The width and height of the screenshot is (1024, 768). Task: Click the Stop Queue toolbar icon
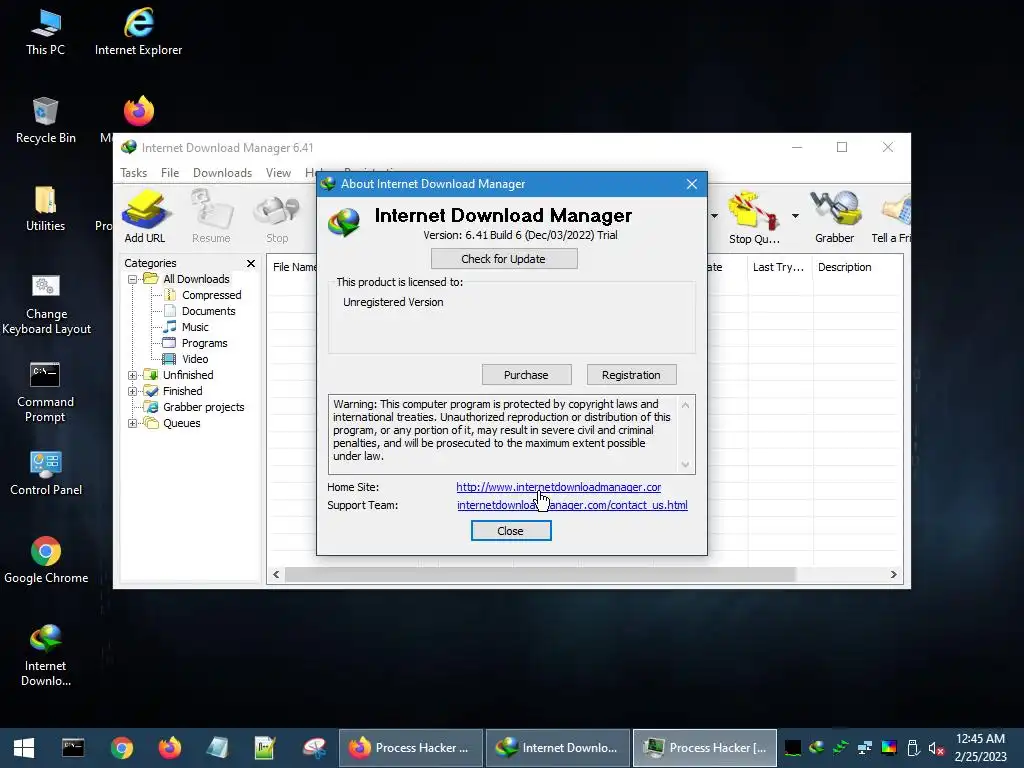pyautogui.click(x=754, y=217)
